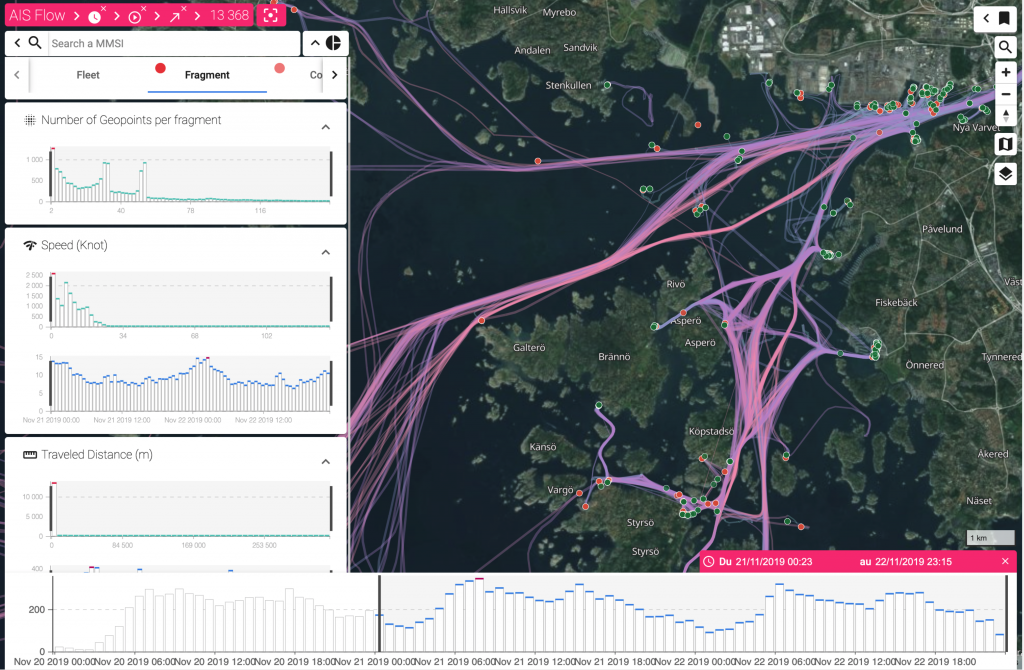The width and height of the screenshot is (1024, 670).
Task: Open the map layers icon
Action: click(1006, 174)
